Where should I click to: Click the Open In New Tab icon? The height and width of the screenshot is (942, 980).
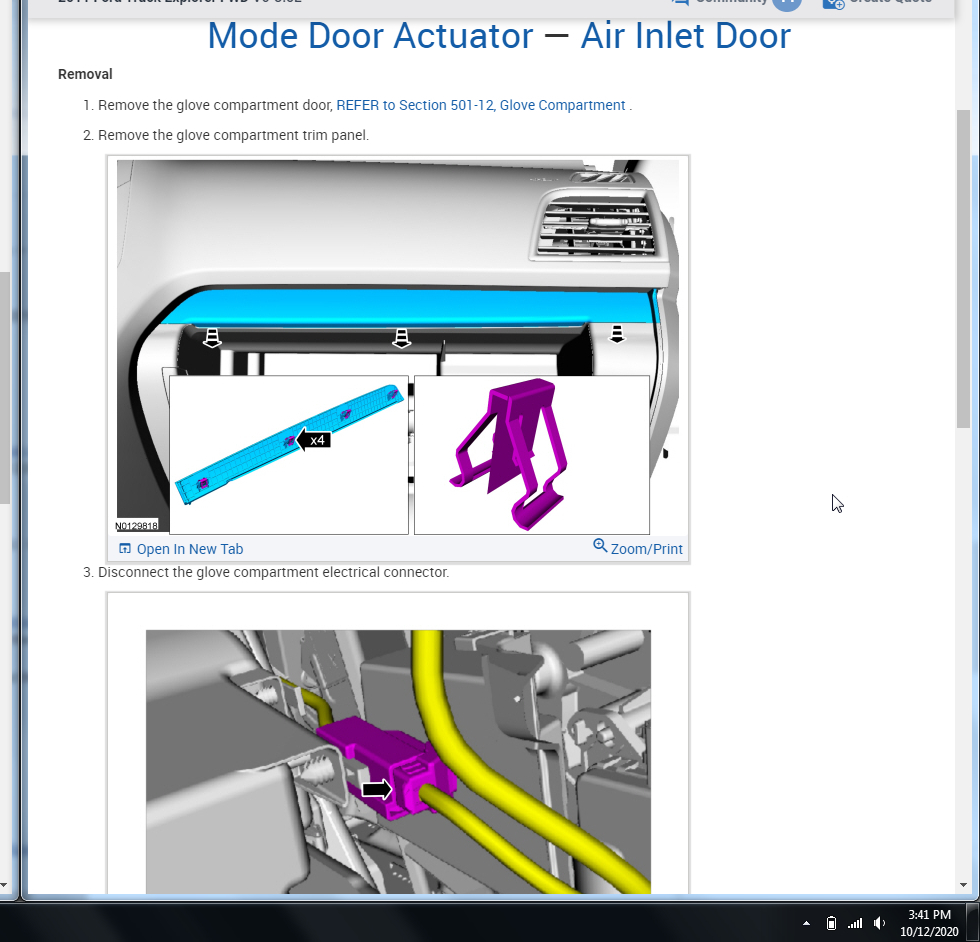click(x=125, y=548)
